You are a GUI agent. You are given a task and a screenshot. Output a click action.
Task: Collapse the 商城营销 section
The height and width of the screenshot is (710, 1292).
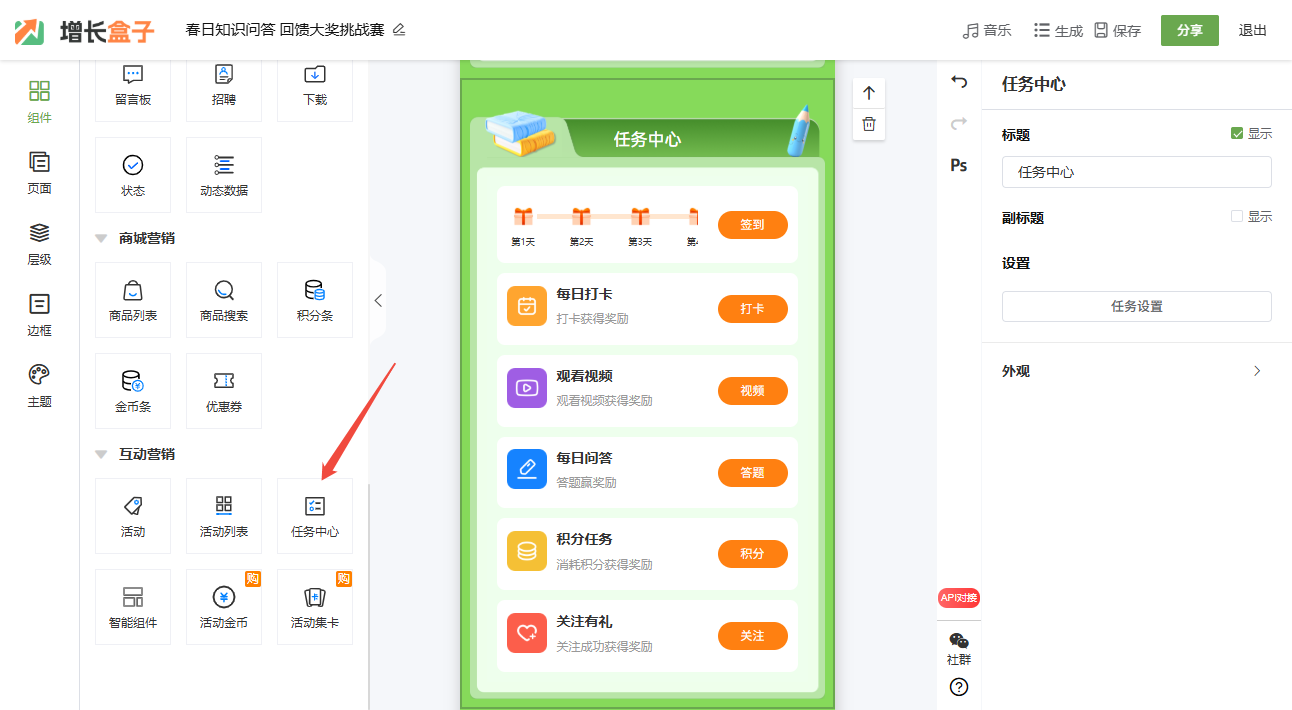coord(101,238)
